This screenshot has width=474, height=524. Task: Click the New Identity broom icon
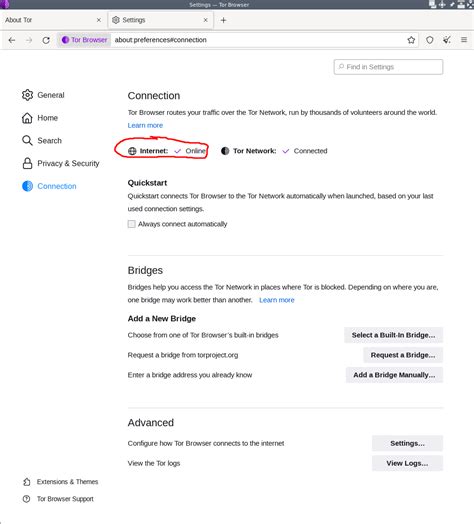(447, 40)
